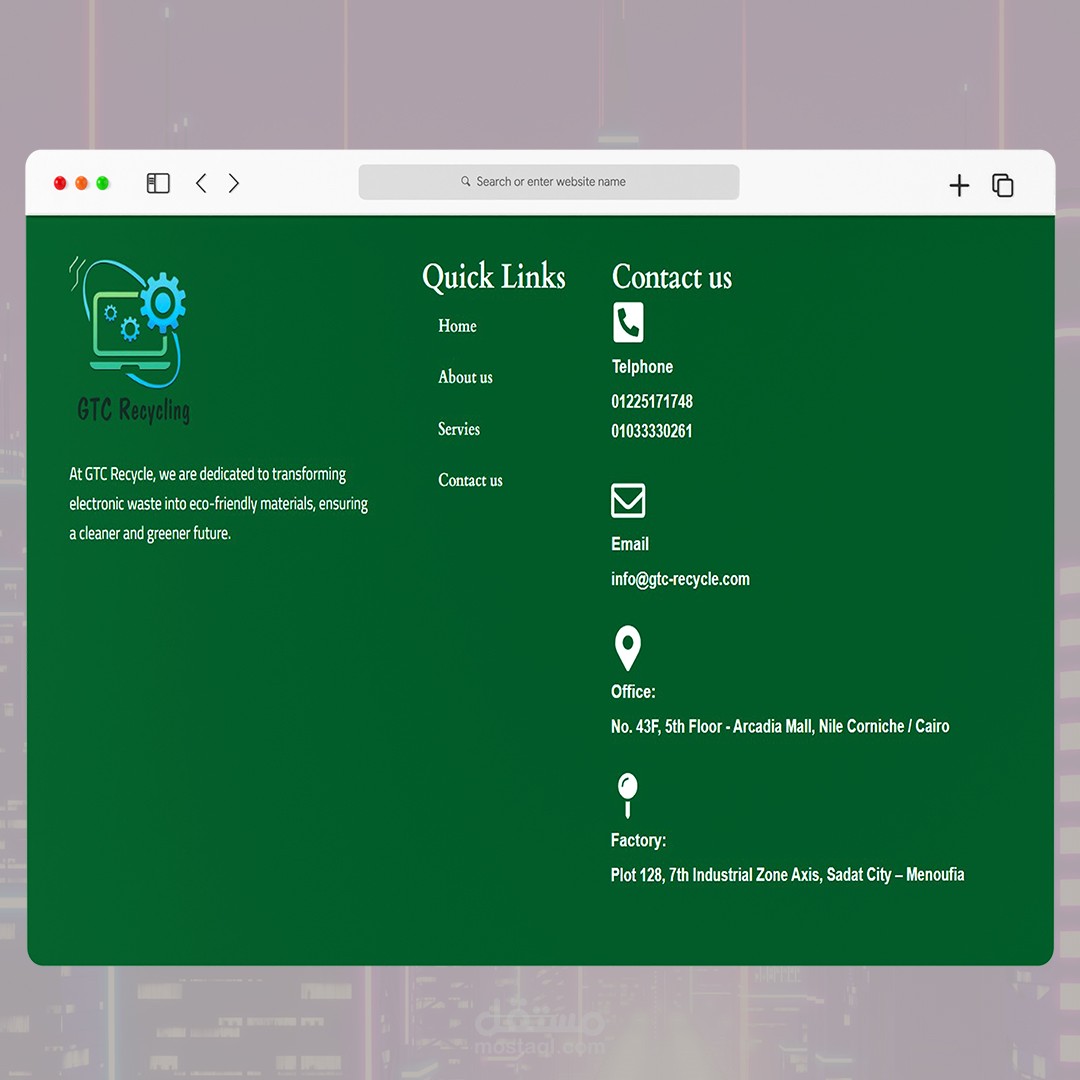Click the search magnifier icon in address bar
The image size is (1080, 1080).
466,181
